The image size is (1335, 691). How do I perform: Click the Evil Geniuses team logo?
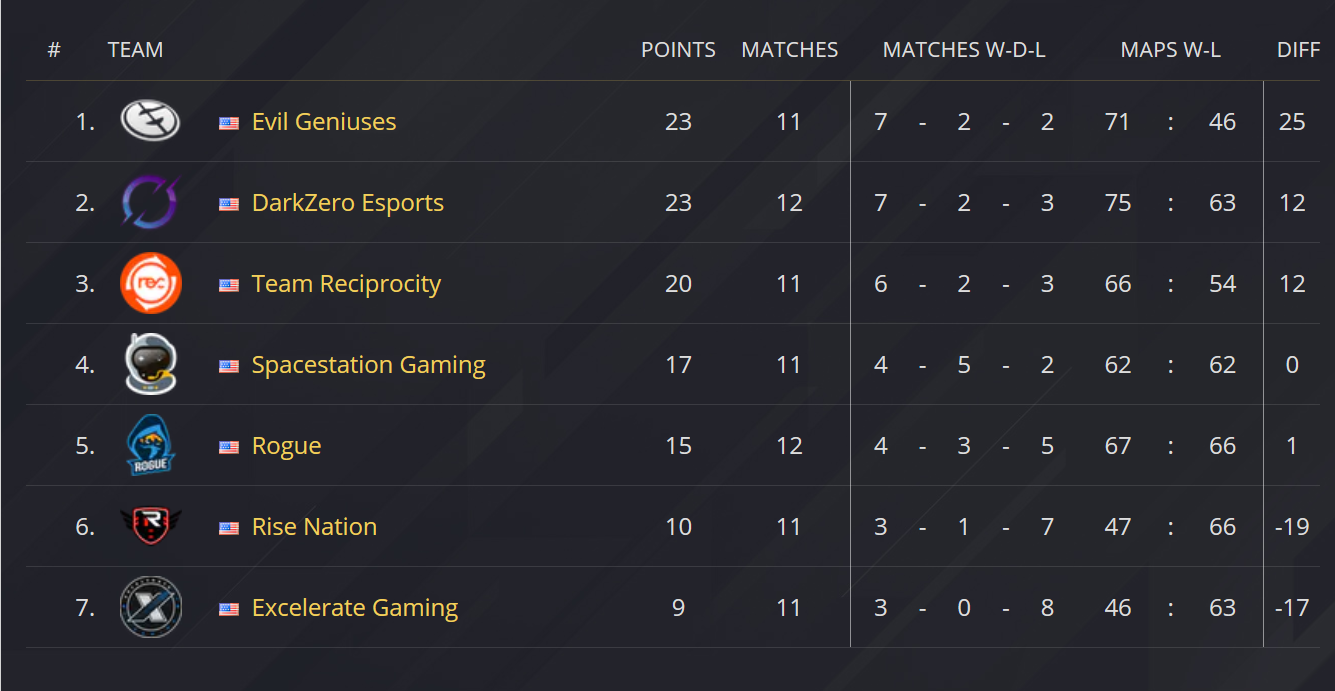click(150, 122)
